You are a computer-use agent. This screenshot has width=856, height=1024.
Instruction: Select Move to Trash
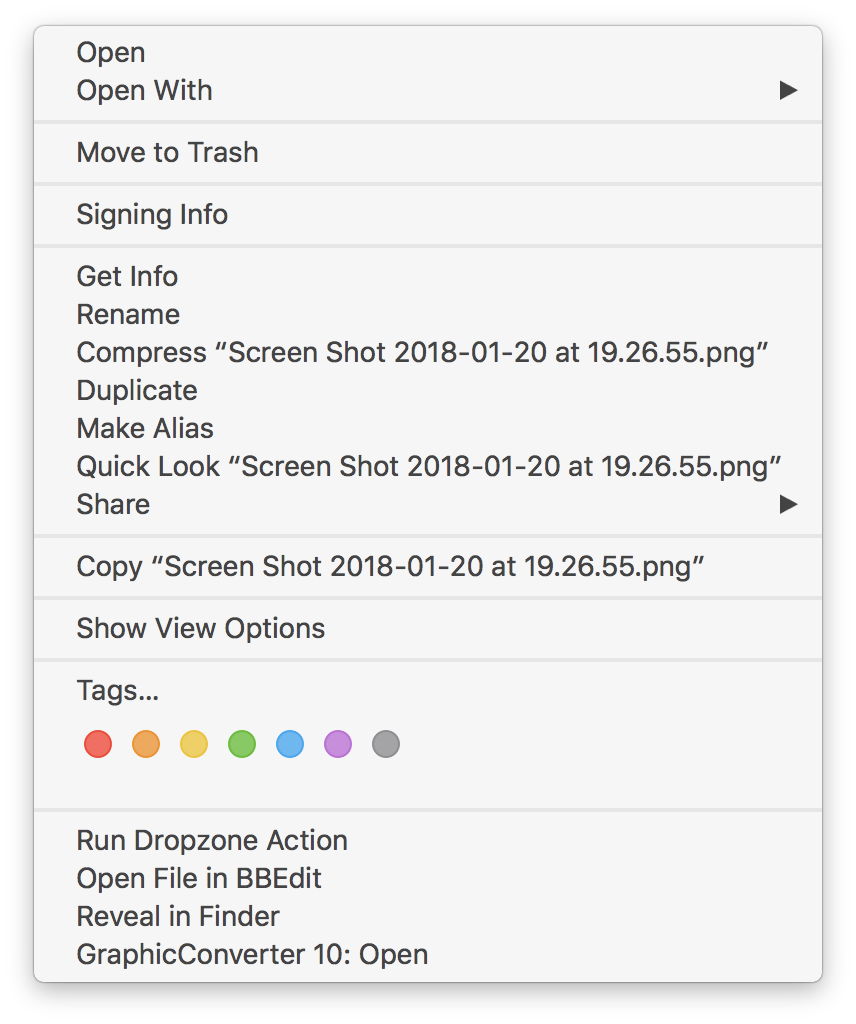tap(167, 153)
